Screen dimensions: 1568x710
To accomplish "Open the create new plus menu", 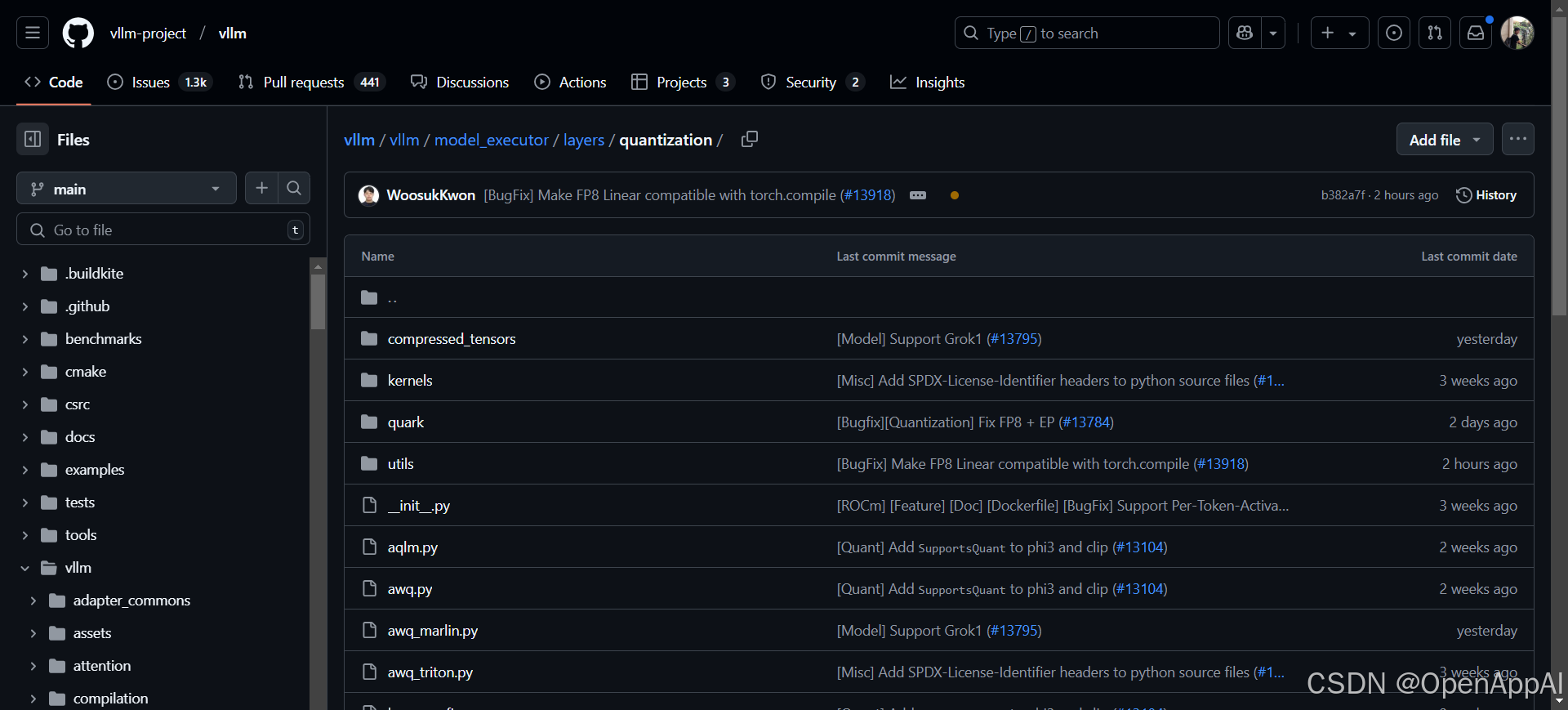I will (x=1339, y=33).
